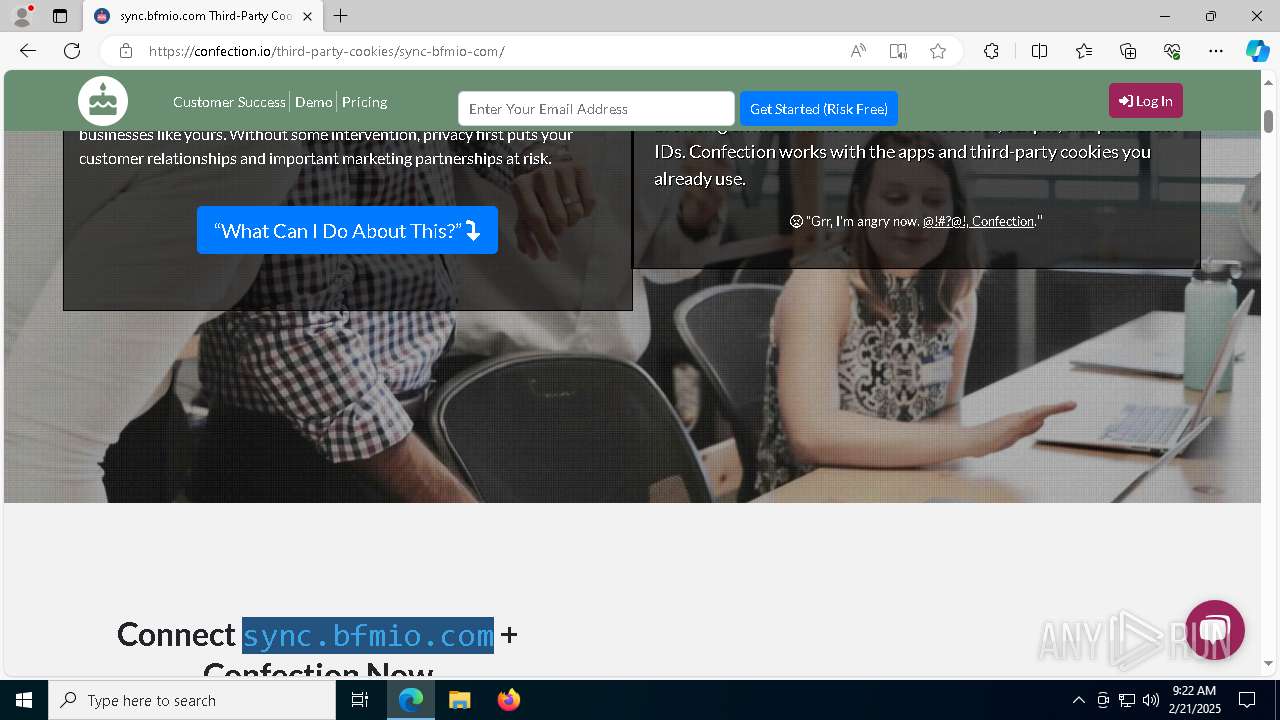Click the page scroll up arrow
Screen dimensions: 1280x720
coord(1268,82)
